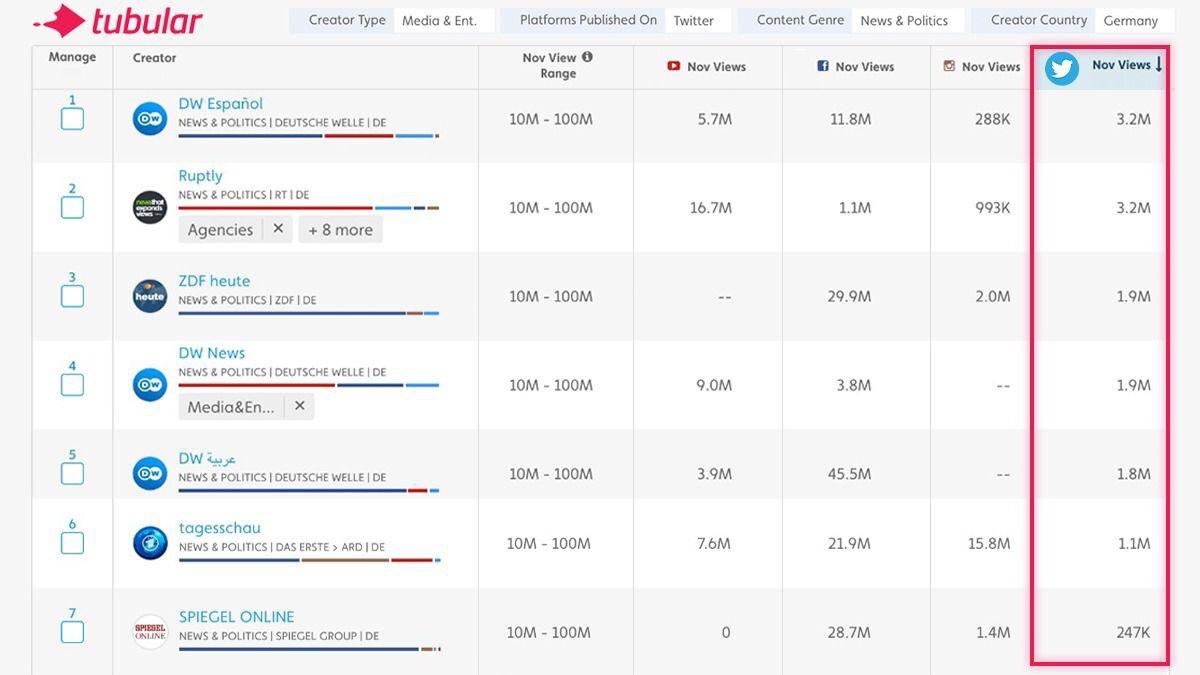Click the 247K Twitter views for SPIEGEL ONLINE

tap(1133, 633)
